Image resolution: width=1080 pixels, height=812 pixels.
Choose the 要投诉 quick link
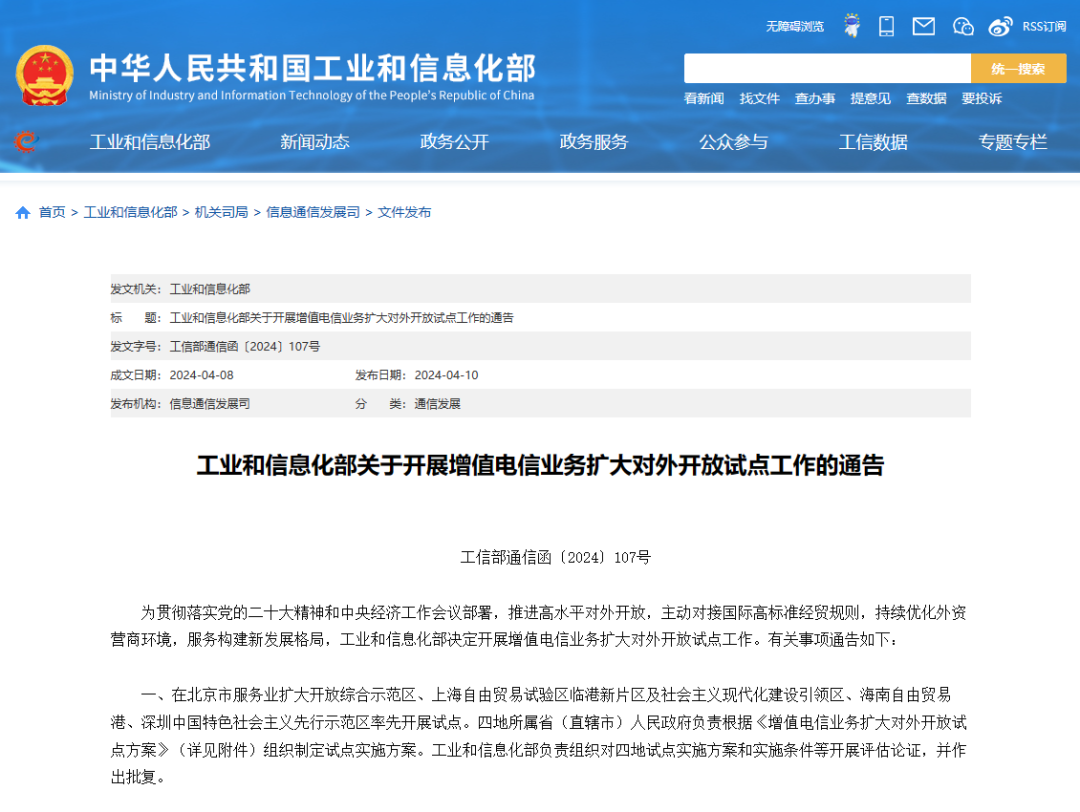tap(981, 98)
